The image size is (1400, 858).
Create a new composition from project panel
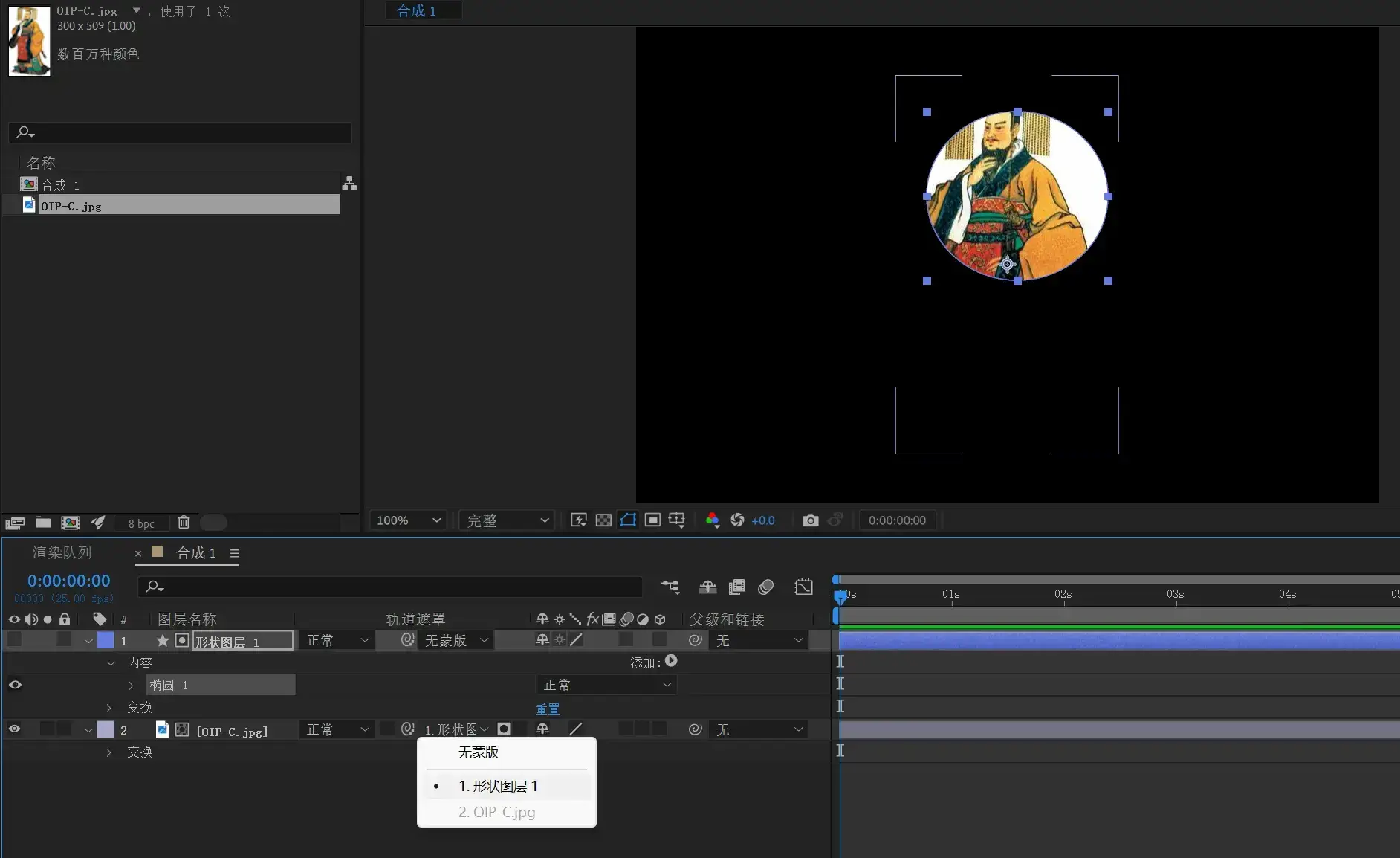[71, 523]
